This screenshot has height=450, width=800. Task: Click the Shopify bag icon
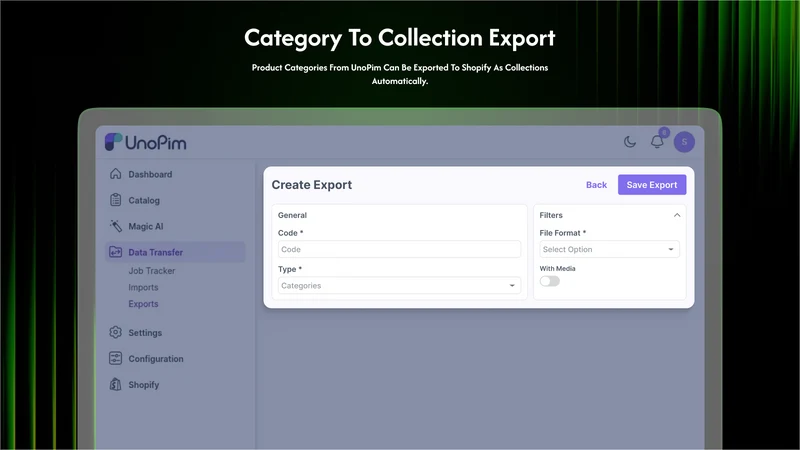pyautogui.click(x=116, y=384)
